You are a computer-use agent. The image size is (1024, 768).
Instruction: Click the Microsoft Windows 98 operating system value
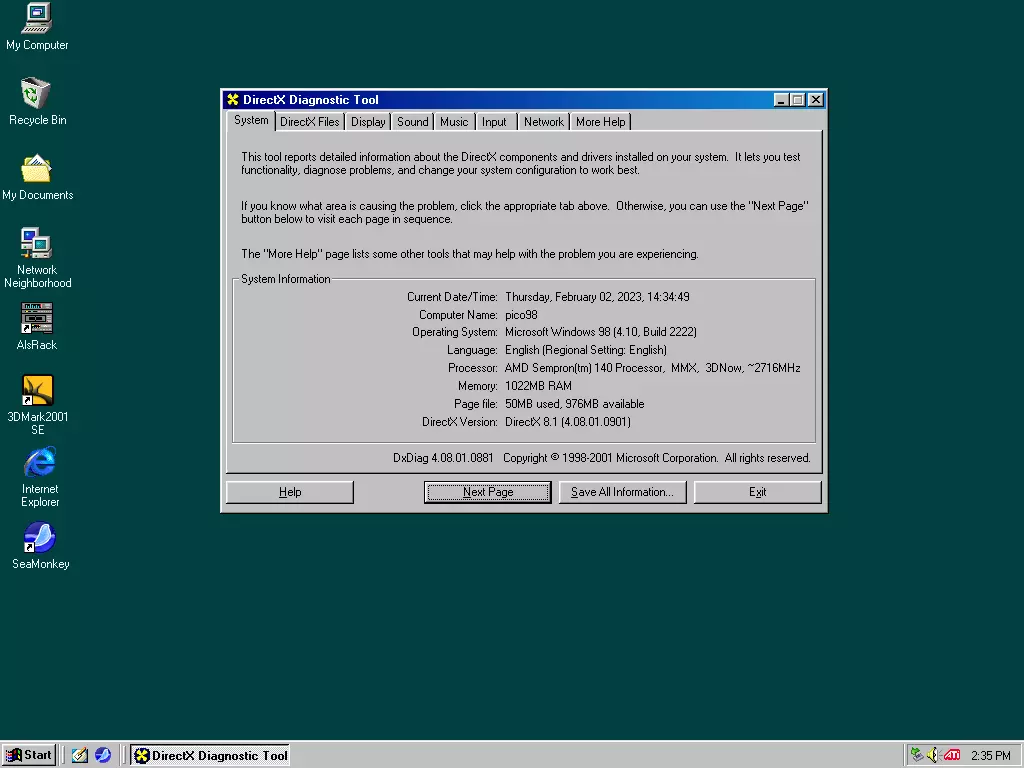[x=601, y=332]
